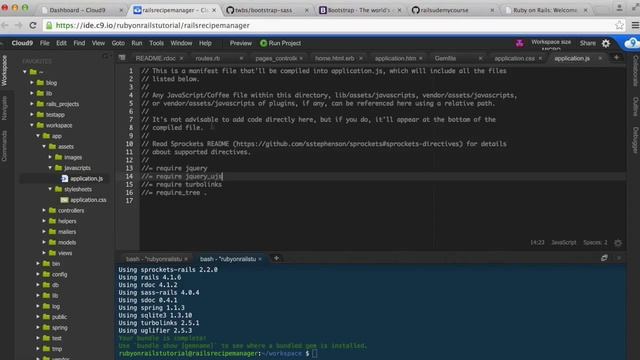The width and height of the screenshot is (640, 360).
Task: Open the editor settings gear in status bar
Action: [x=618, y=243]
